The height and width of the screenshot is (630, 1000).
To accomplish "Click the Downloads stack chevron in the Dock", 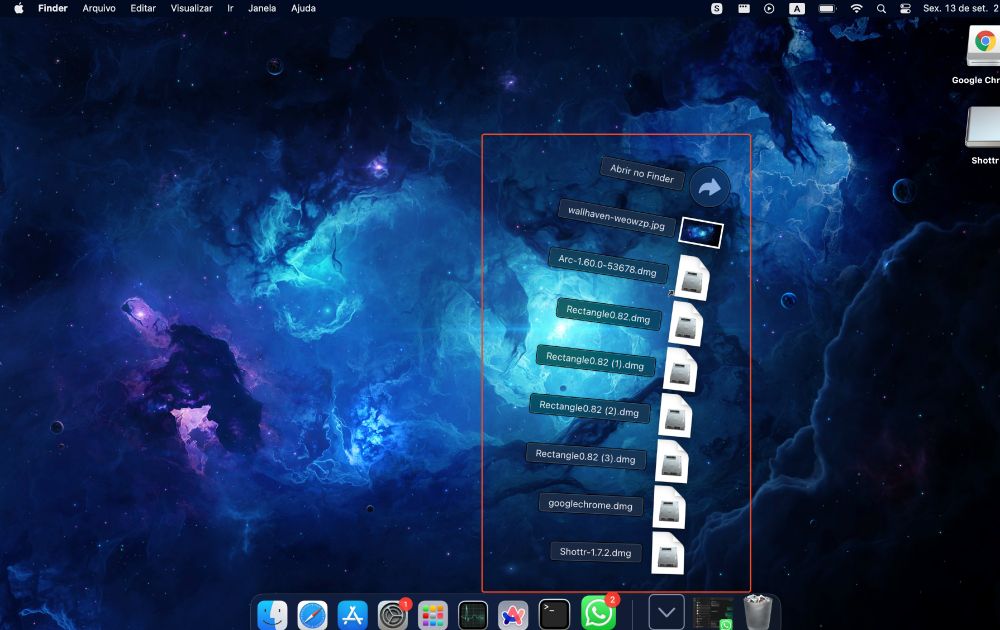I will click(666, 612).
